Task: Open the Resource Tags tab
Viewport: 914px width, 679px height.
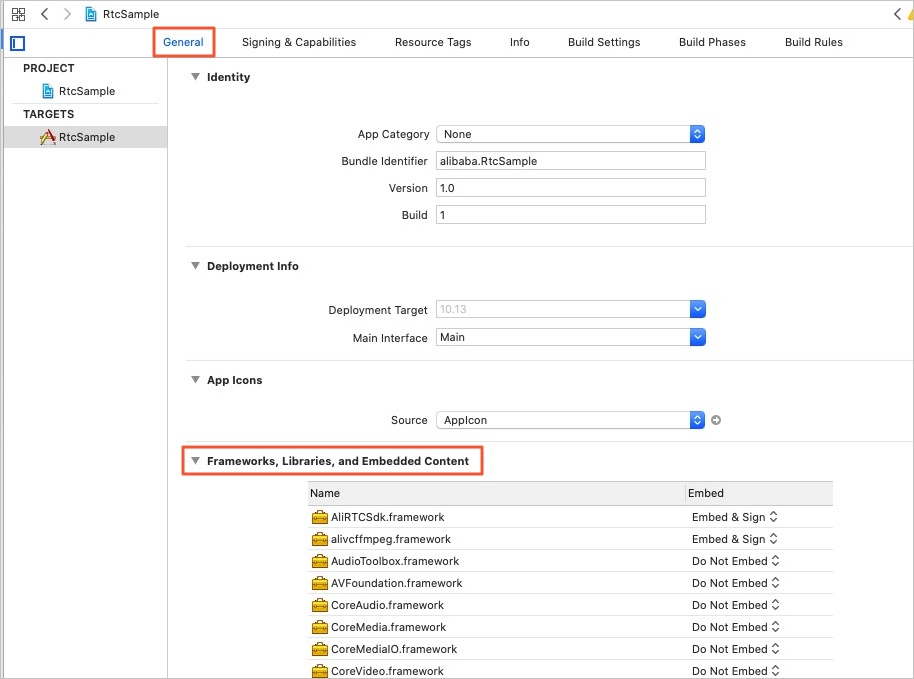Action: [433, 42]
